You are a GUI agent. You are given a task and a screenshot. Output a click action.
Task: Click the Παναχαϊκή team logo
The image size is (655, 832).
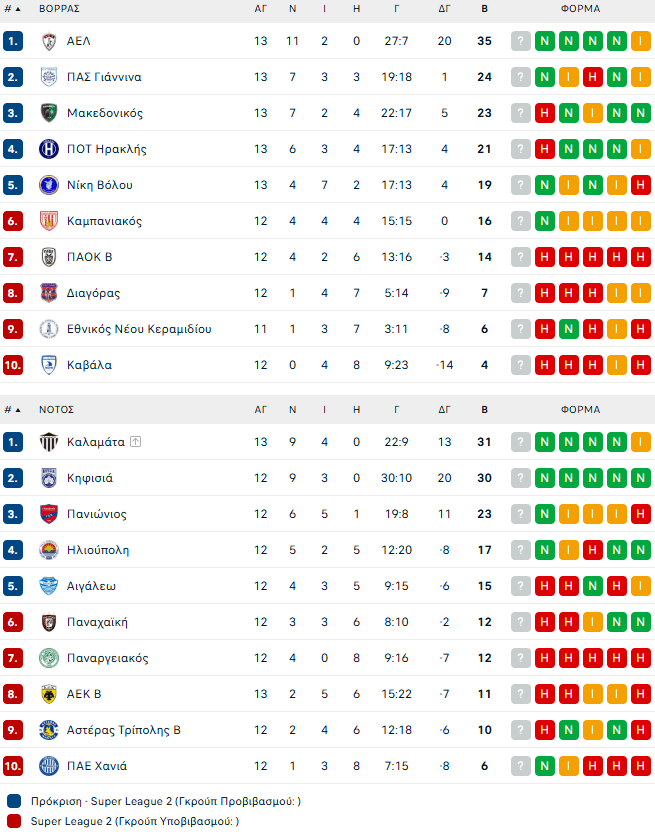point(49,622)
